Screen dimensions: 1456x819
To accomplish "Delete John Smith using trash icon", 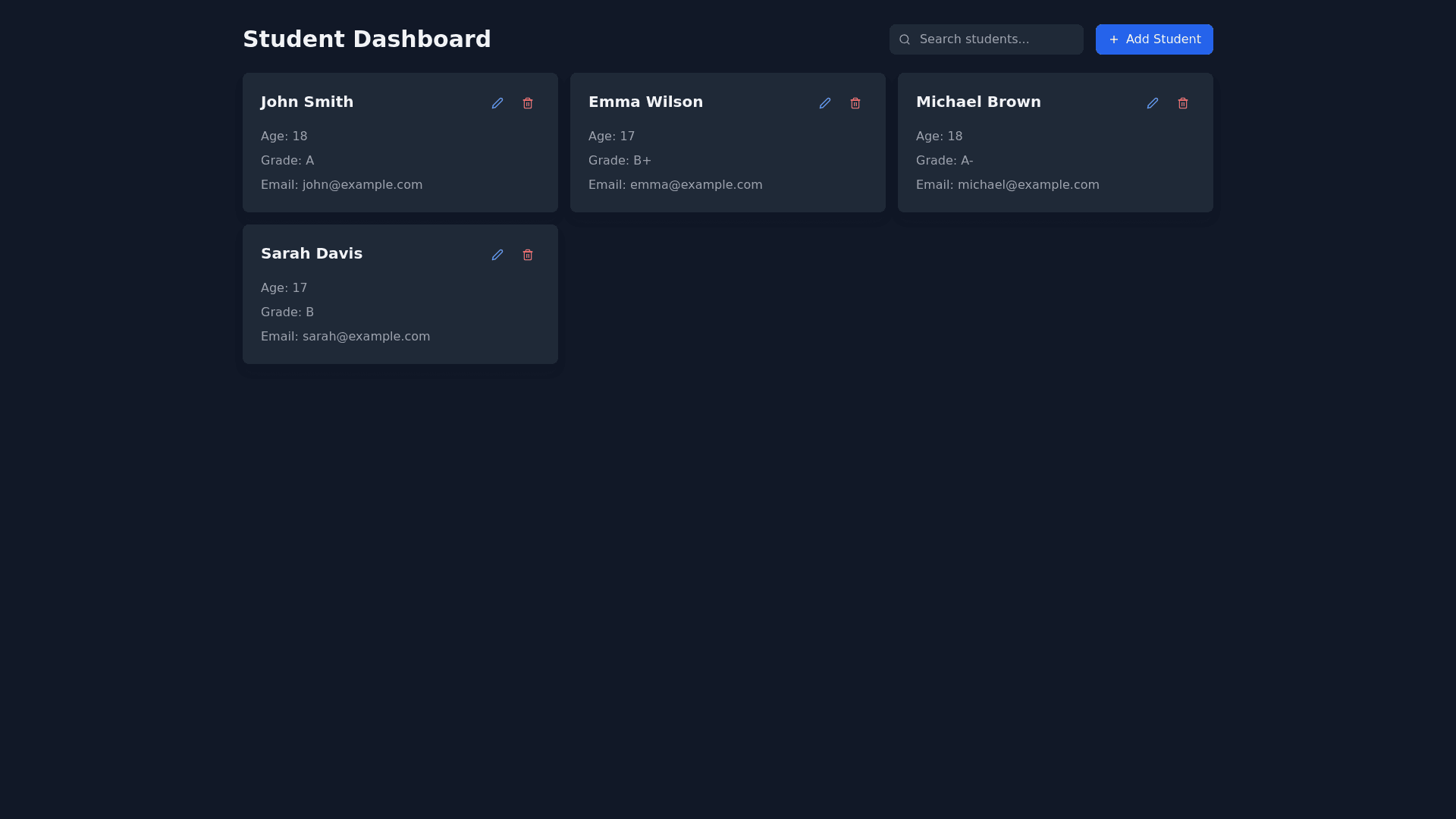I will pos(528,103).
